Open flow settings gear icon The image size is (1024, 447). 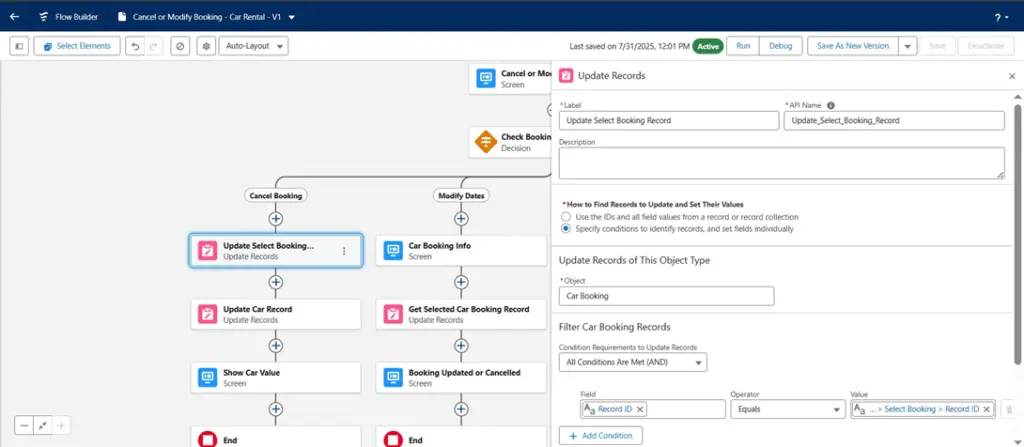click(x=206, y=46)
